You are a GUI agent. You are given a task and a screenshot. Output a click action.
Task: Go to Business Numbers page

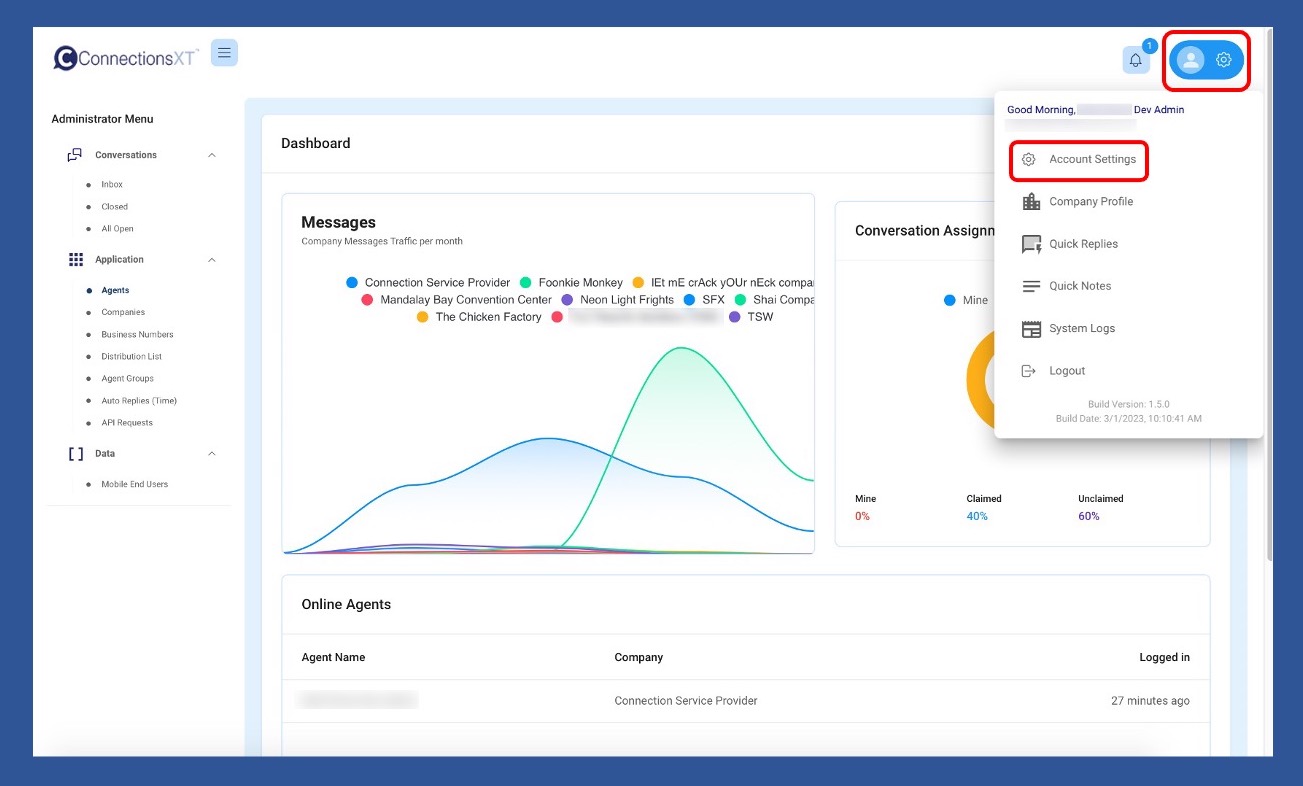click(x=137, y=335)
